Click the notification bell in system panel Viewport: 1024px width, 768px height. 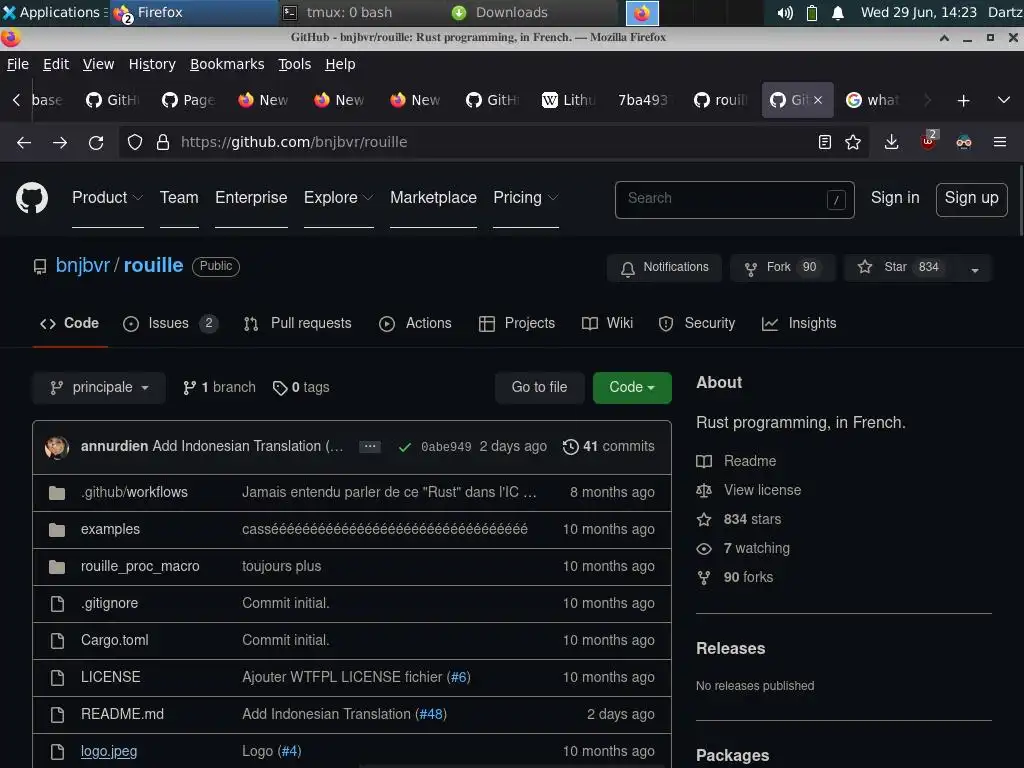(x=838, y=13)
